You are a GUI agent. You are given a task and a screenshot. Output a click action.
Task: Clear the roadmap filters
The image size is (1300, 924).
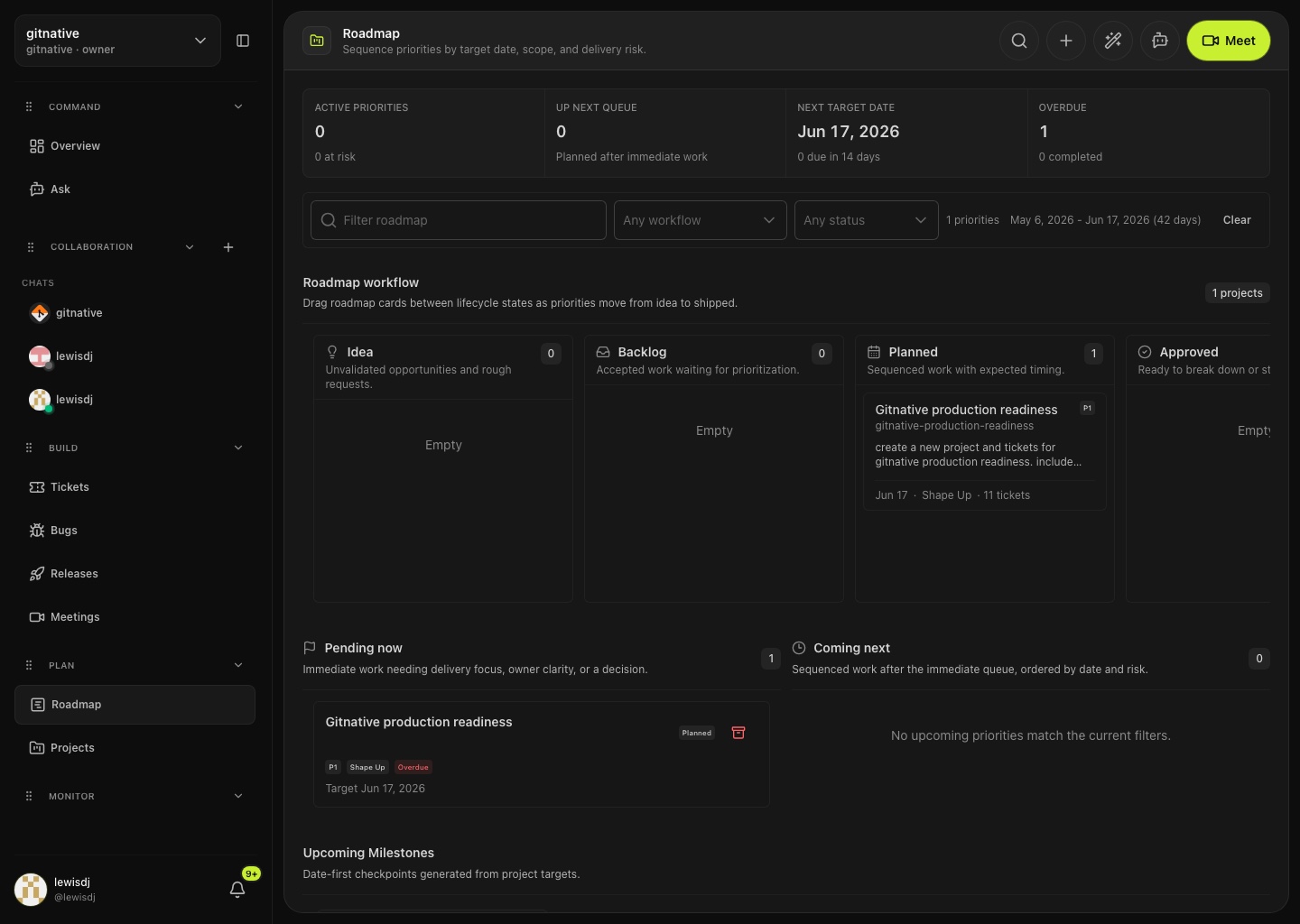(x=1237, y=220)
